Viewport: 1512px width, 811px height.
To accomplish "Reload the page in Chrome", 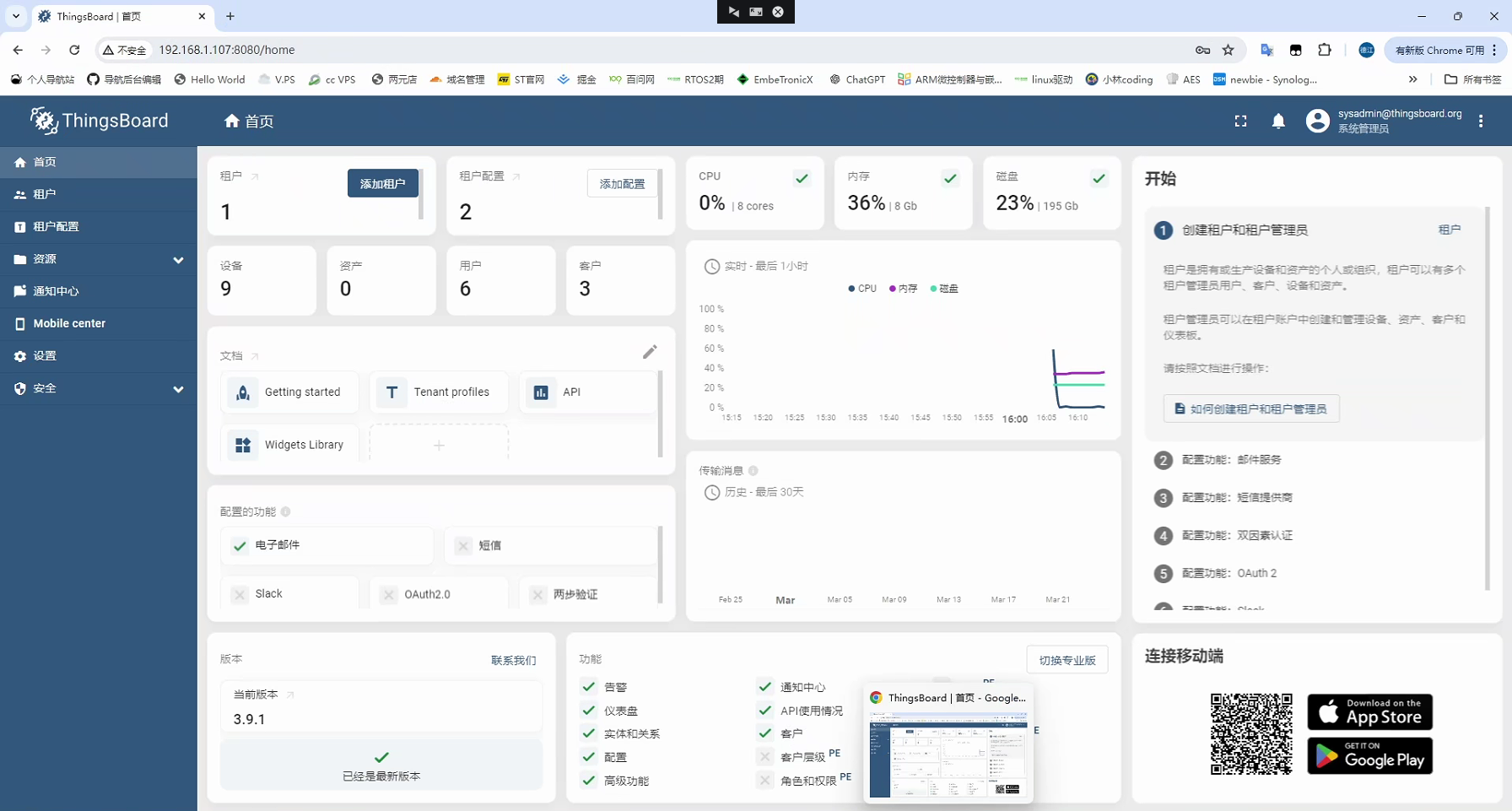I will (74, 50).
